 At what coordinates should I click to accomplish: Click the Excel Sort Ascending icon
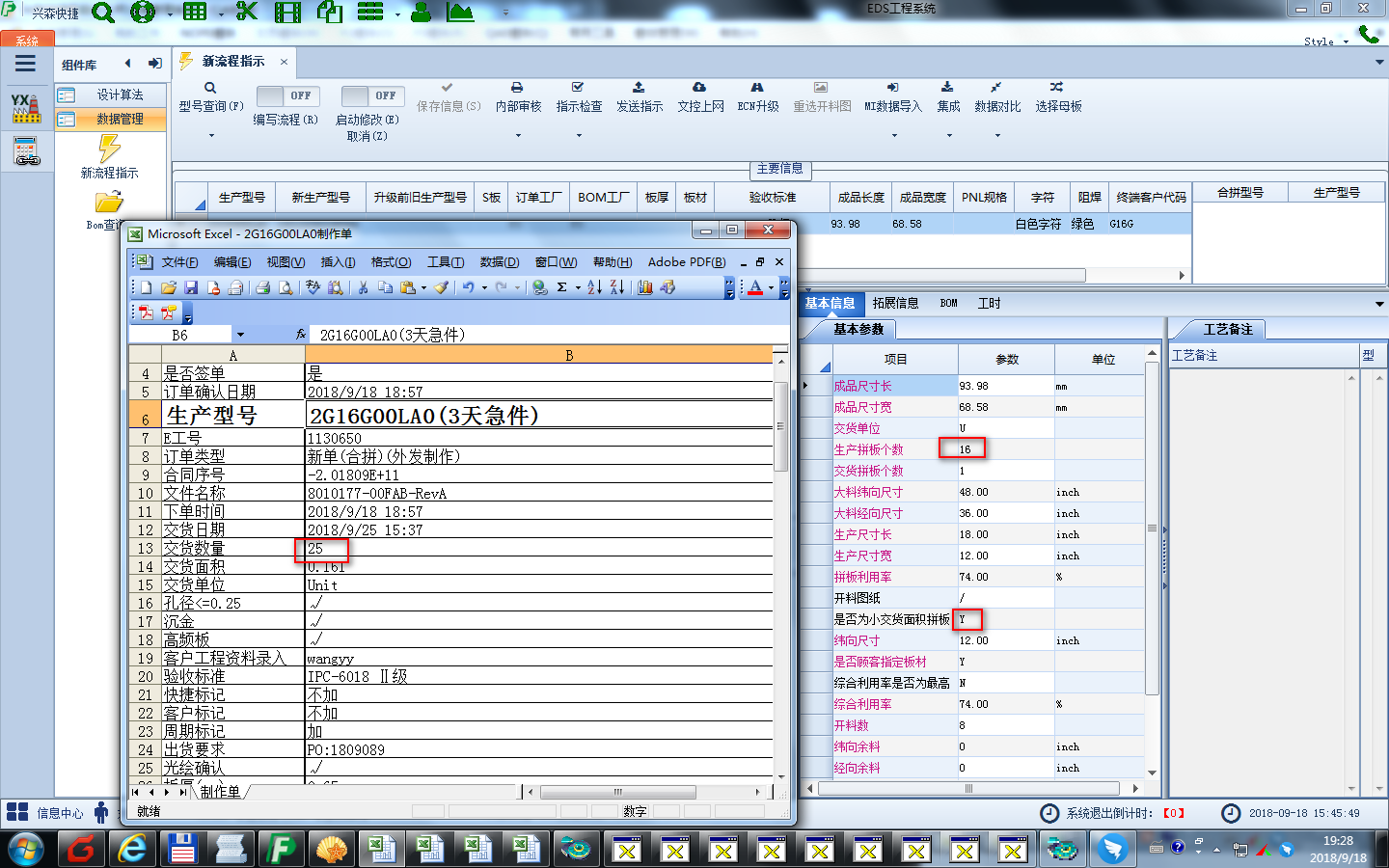594,287
